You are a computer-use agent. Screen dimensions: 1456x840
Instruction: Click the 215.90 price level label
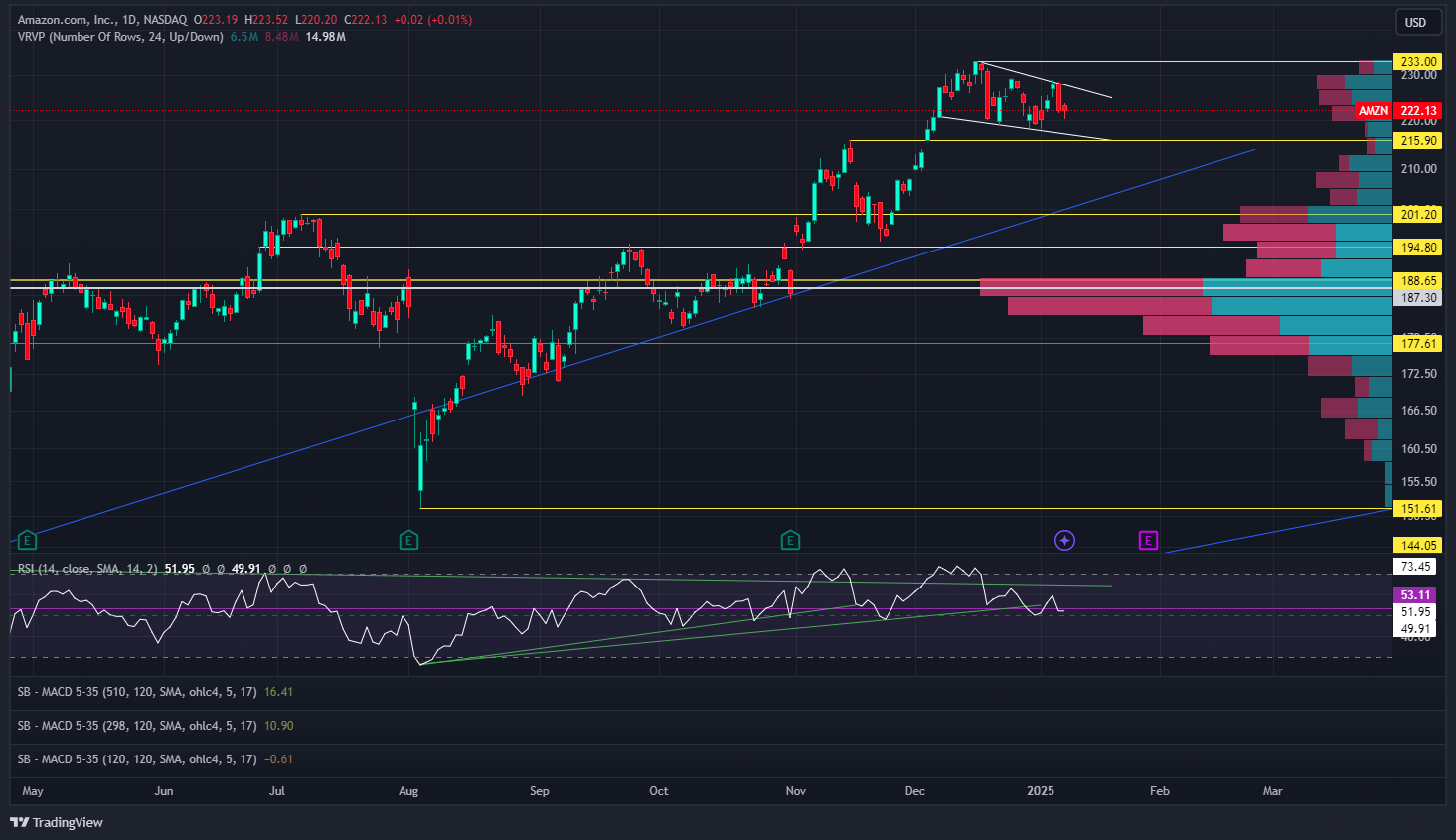point(1418,141)
